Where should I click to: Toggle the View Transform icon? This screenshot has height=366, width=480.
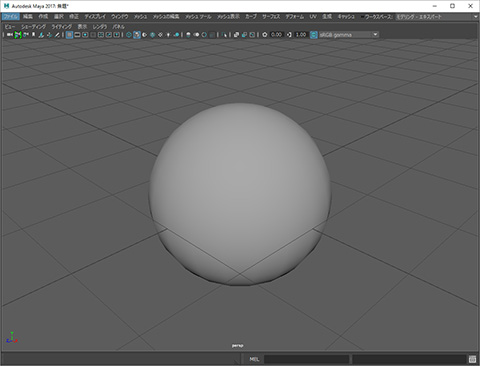(314, 35)
